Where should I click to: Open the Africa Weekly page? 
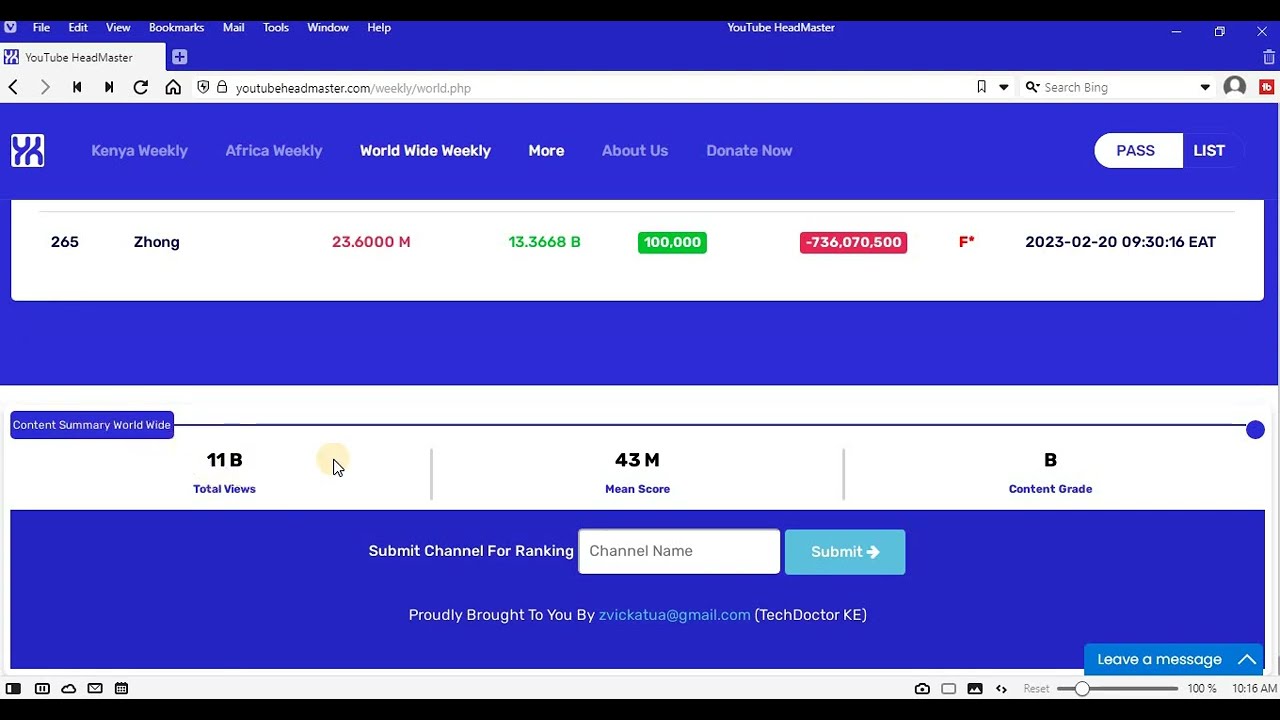(x=273, y=150)
